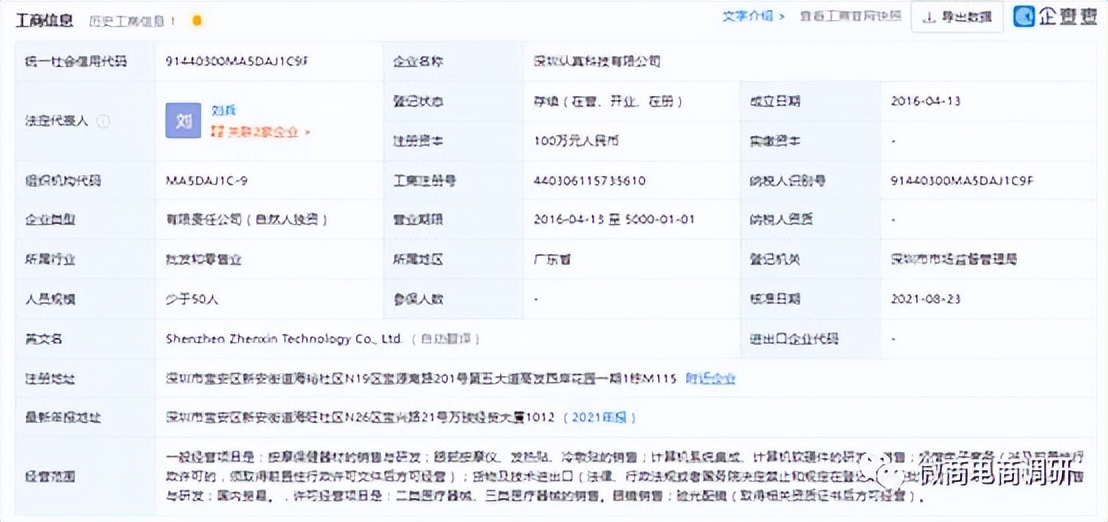Click the 进出口企业代码 label
The image size is (1108, 522).
coord(794,339)
